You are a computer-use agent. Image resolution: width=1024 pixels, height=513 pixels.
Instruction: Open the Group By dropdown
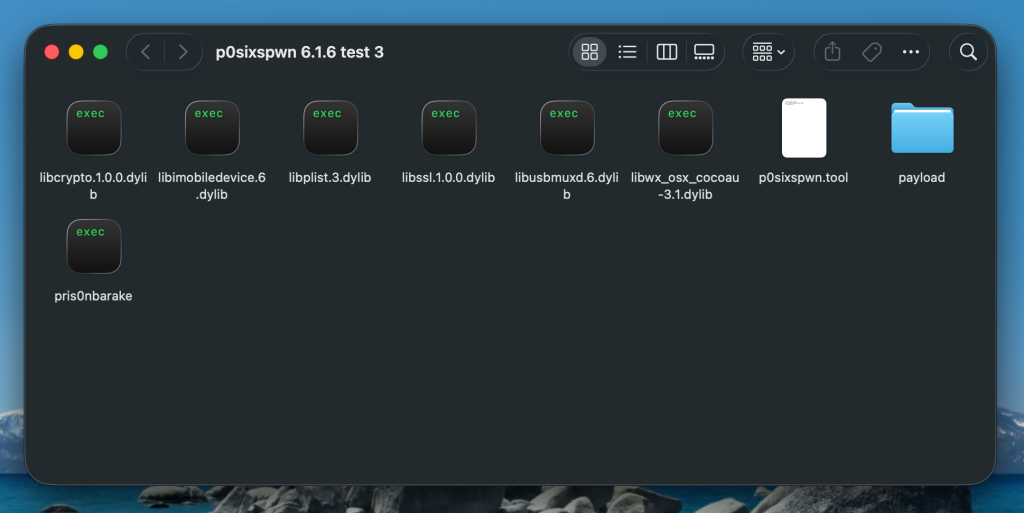768,52
